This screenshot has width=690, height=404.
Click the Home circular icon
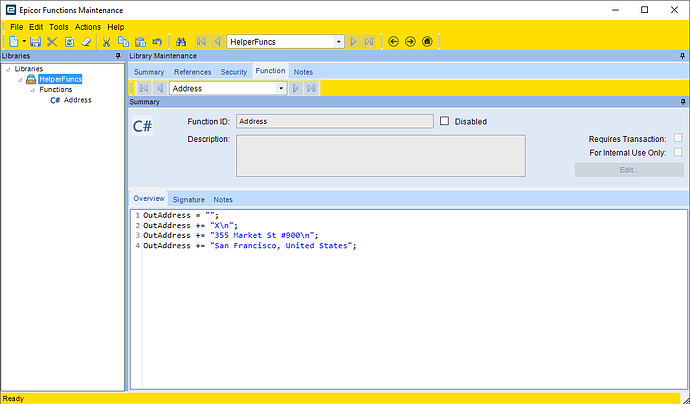pyautogui.click(x=427, y=42)
